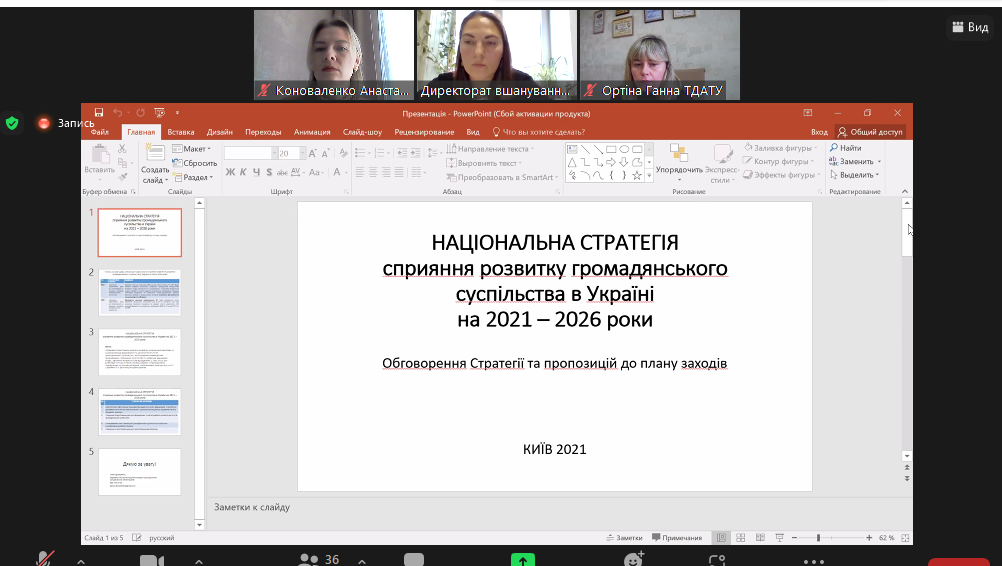Screen dimensions: 1002x566
Task: Select the star shape in shapes gallery
Action: tap(636, 175)
